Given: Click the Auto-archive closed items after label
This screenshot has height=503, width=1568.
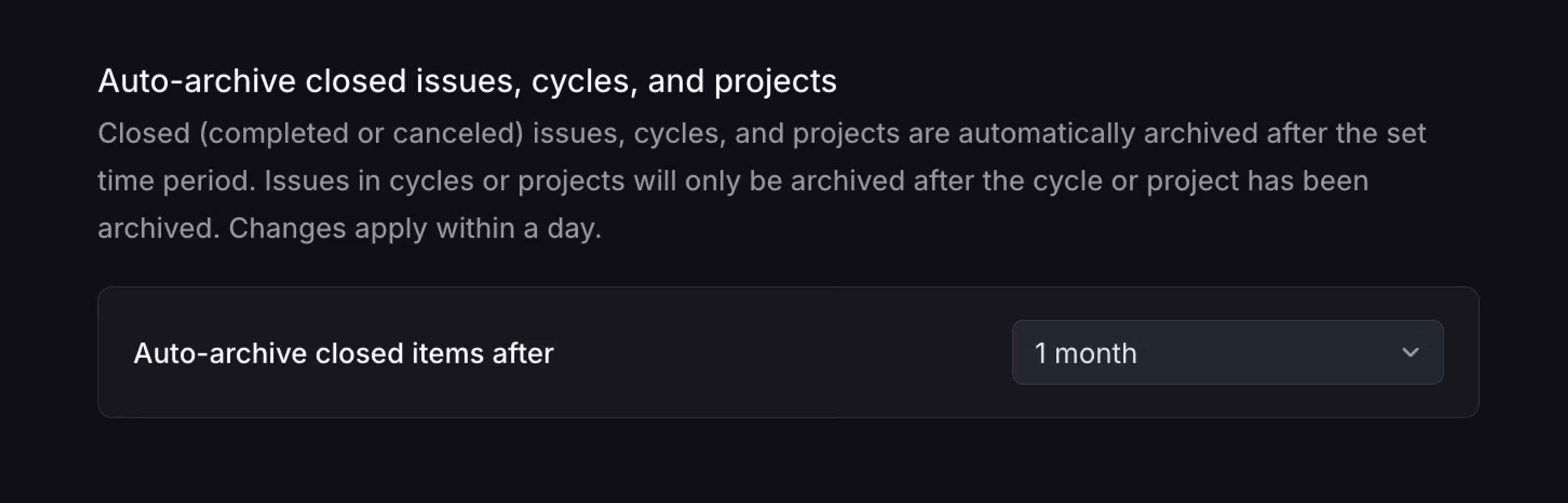Looking at the screenshot, I should point(345,352).
